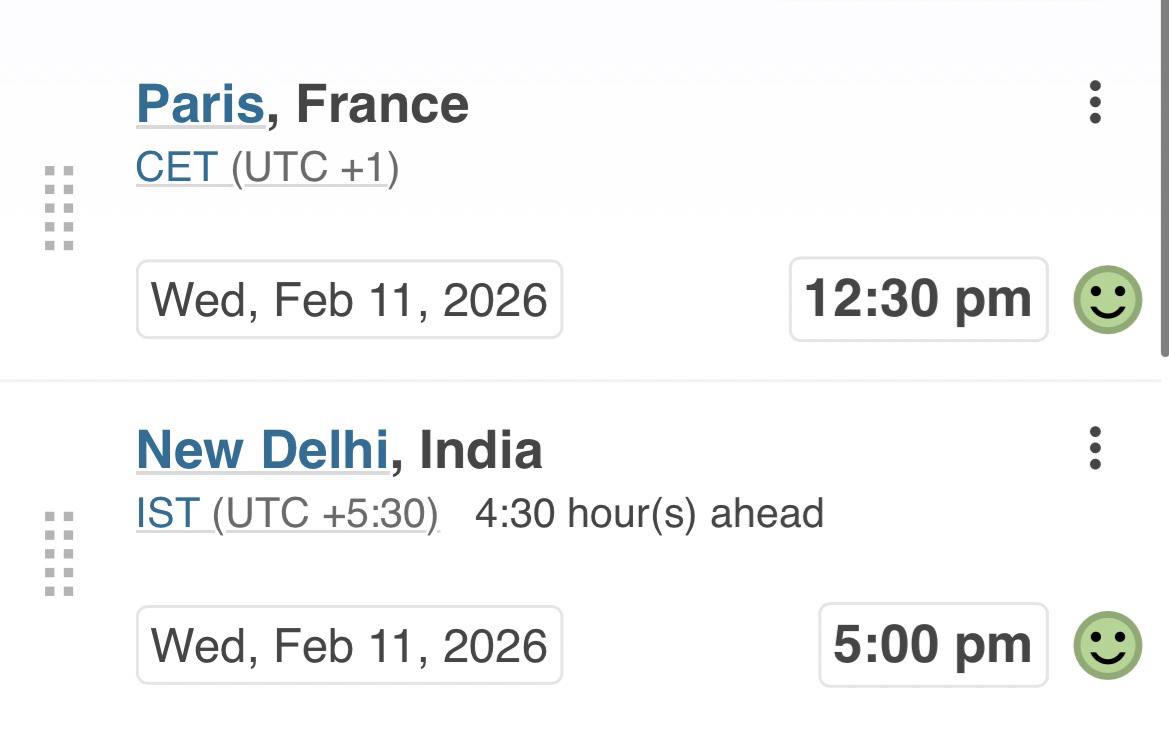Edit the 5:00 pm New Delhi time field
The image size is (1169, 738).
932,645
